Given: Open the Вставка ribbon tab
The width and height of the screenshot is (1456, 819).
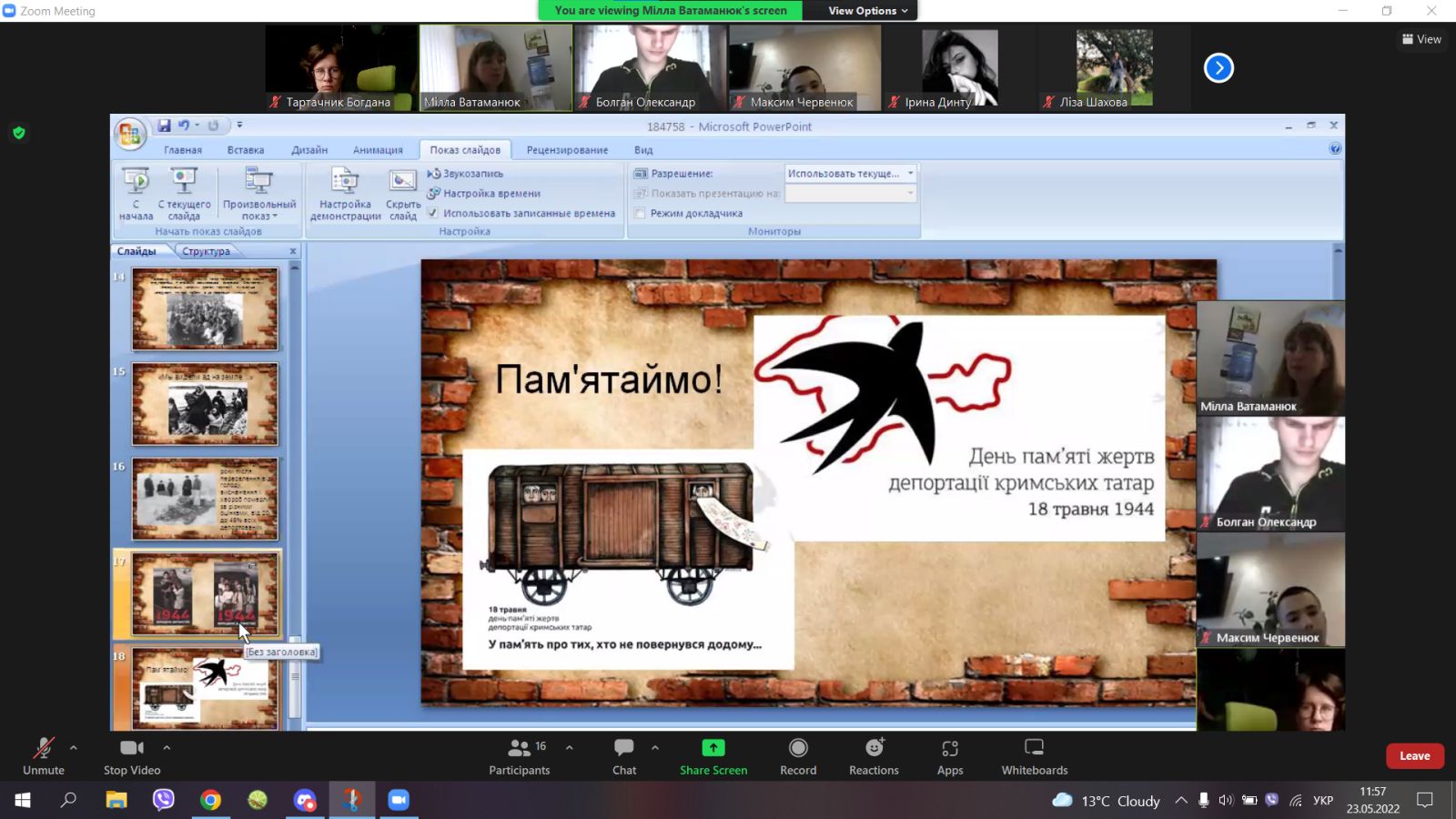Looking at the screenshot, I should tap(246, 149).
